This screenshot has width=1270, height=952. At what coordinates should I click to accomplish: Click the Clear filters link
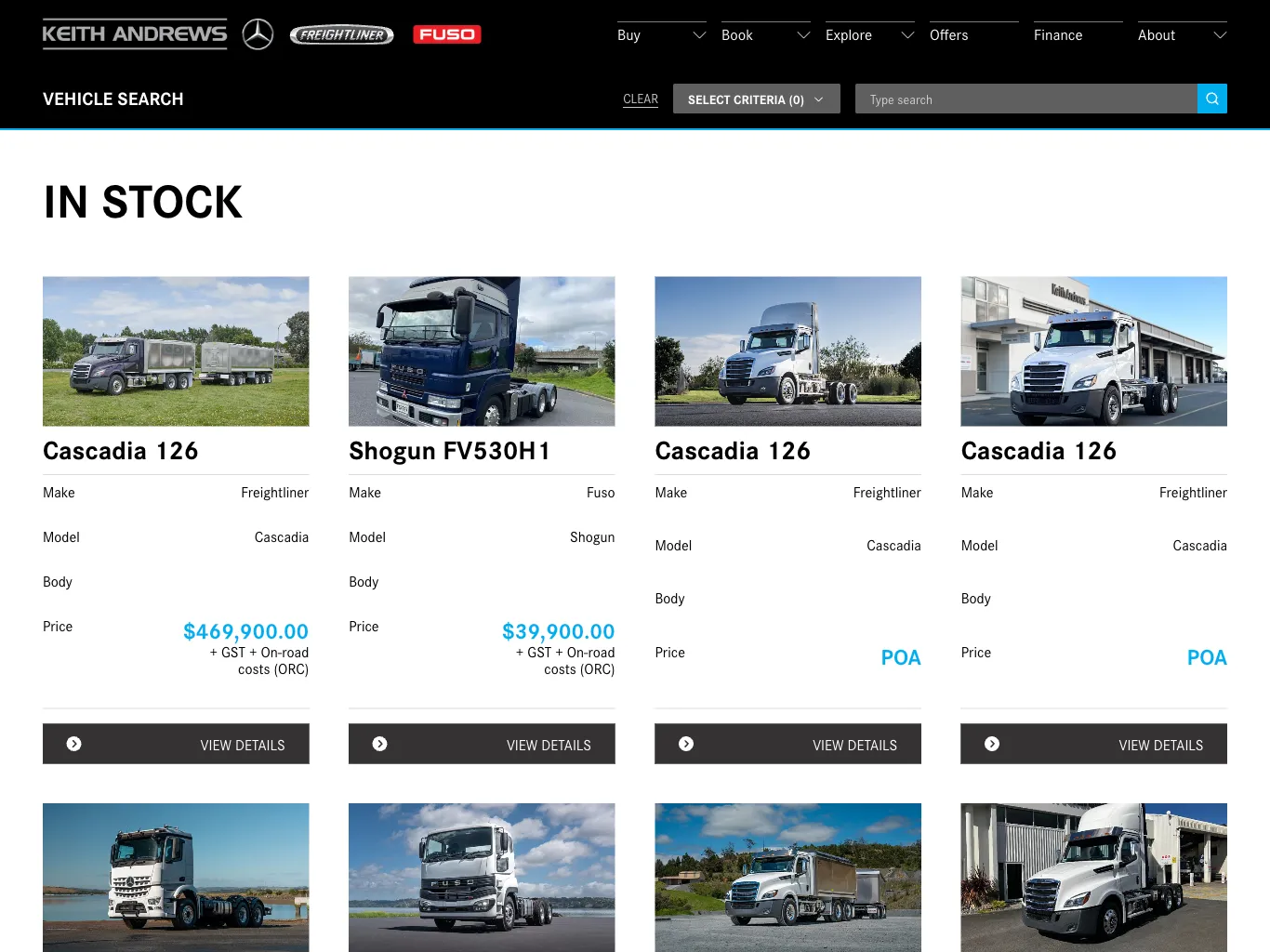click(641, 99)
